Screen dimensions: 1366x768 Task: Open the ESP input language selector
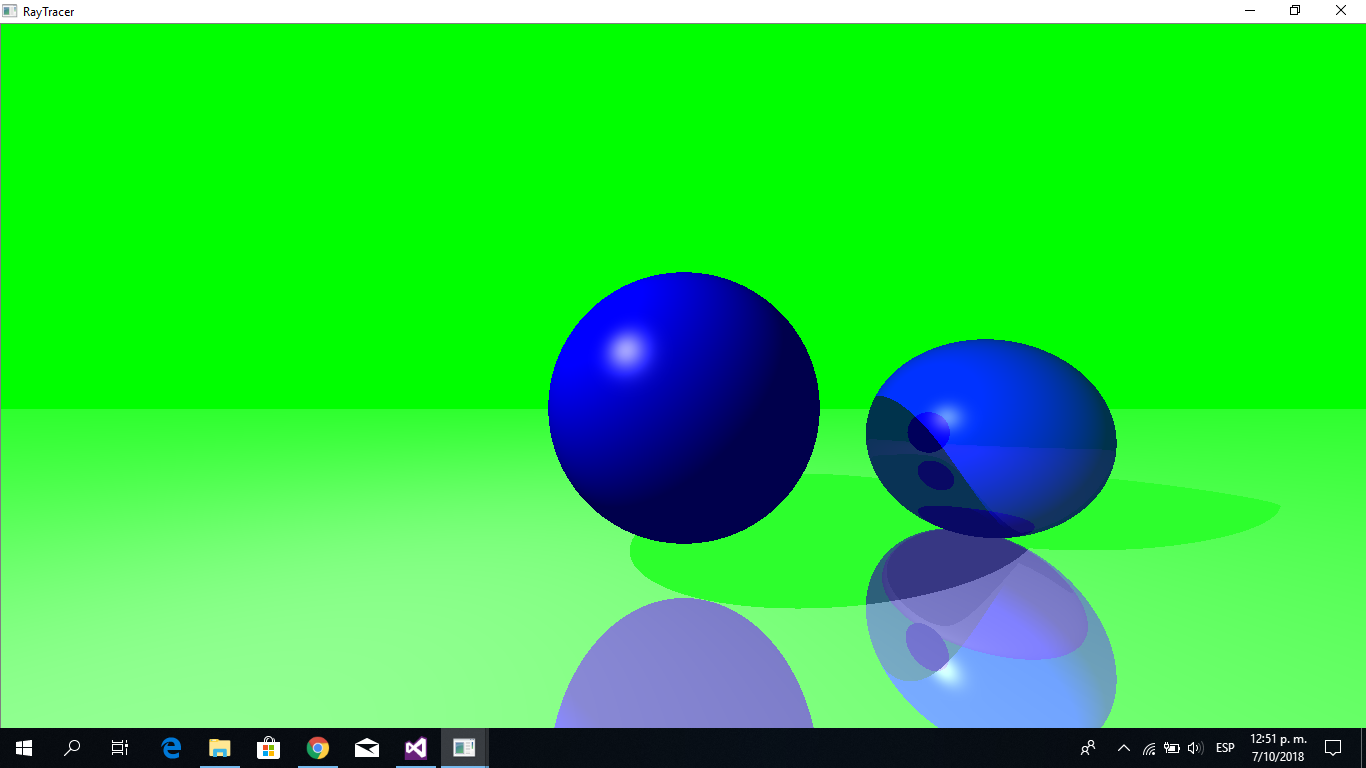click(1225, 748)
